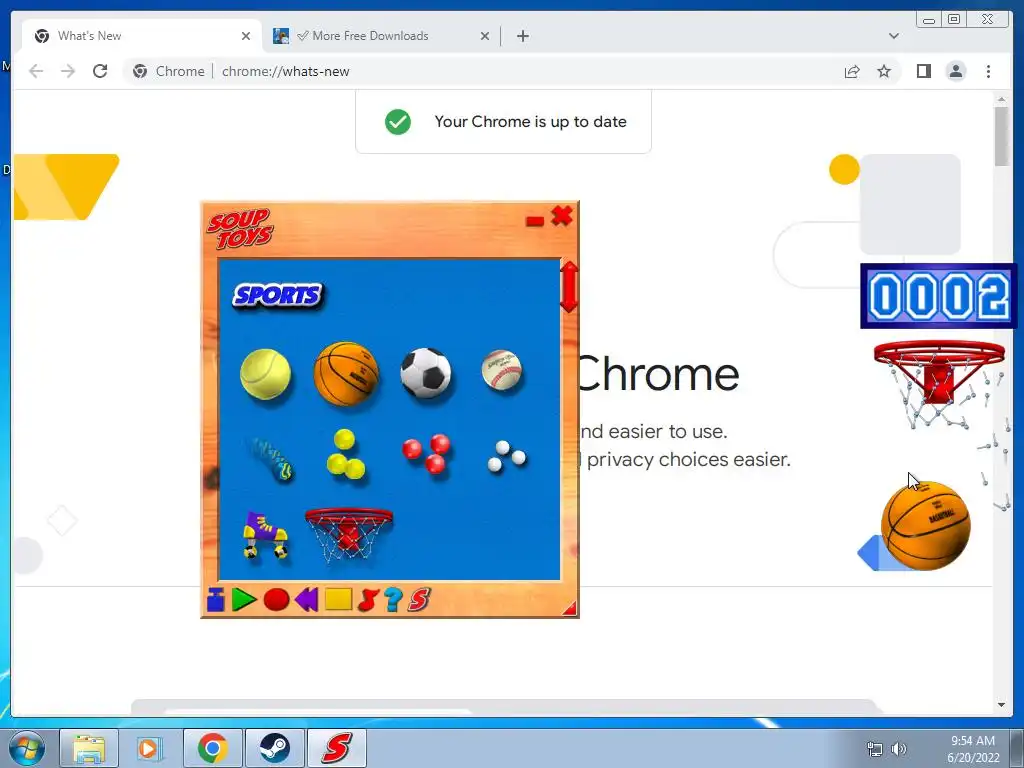Image resolution: width=1024 pixels, height=768 pixels.
Task: Toggle the Chrome side panel
Action: click(x=923, y=71)
